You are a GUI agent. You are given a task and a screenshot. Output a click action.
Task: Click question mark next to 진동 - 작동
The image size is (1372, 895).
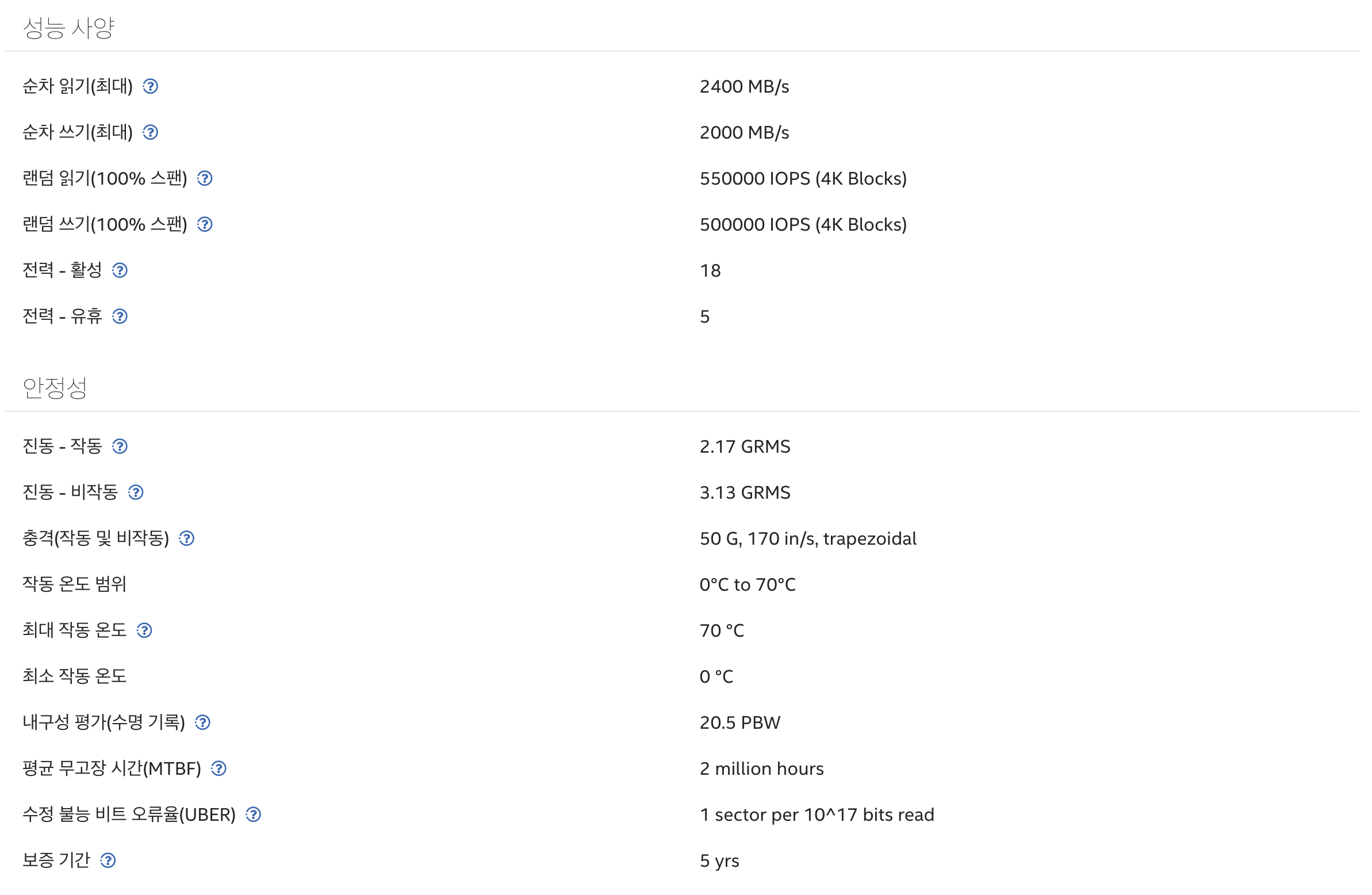point(120,446)
